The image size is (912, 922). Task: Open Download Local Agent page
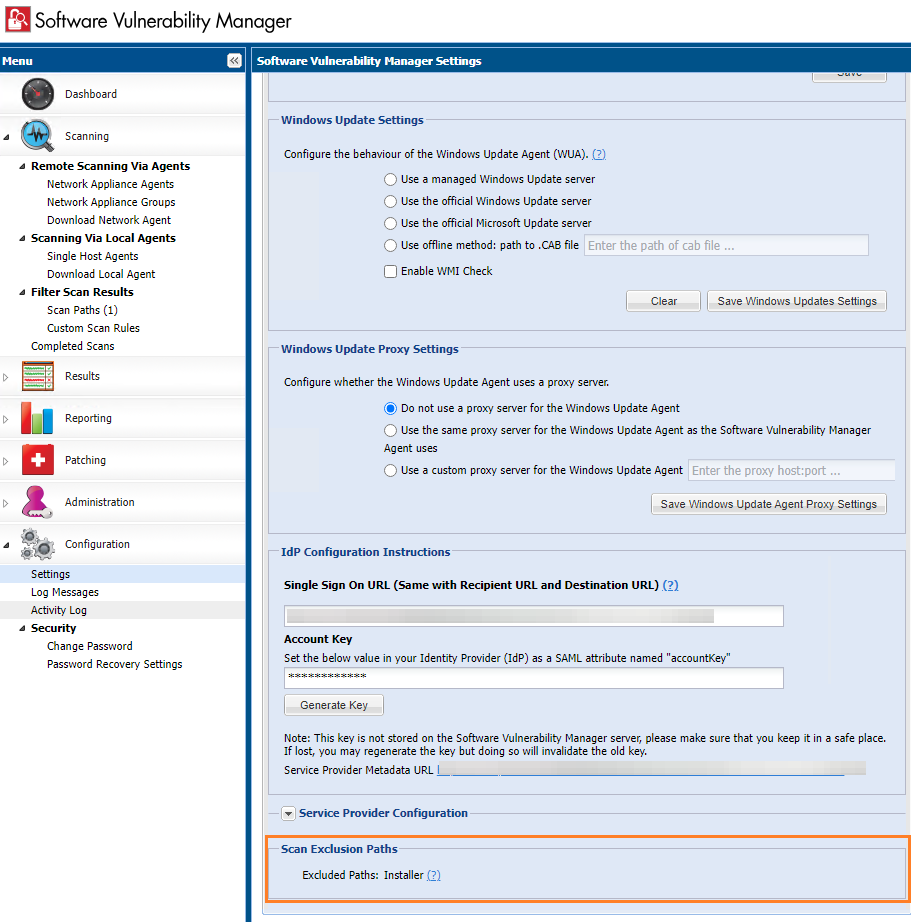(x=101, y=274)
